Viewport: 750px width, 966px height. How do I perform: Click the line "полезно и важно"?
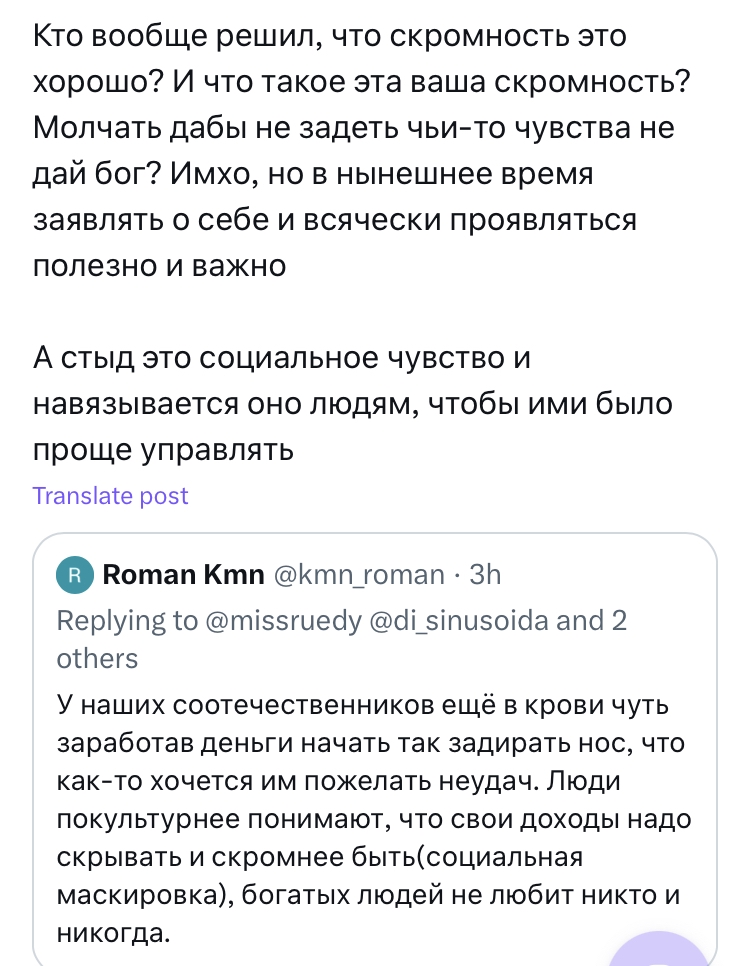coord(160,265)
